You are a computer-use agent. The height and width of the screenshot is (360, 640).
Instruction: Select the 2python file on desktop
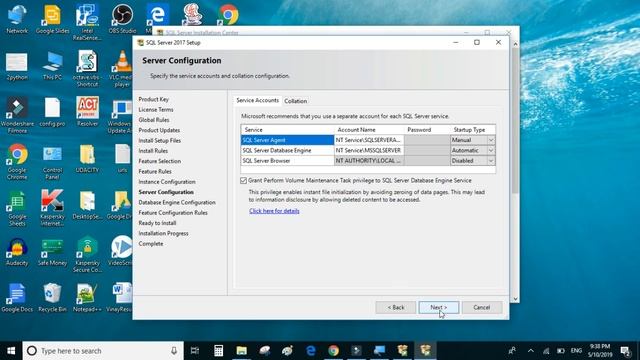[17, 65]
